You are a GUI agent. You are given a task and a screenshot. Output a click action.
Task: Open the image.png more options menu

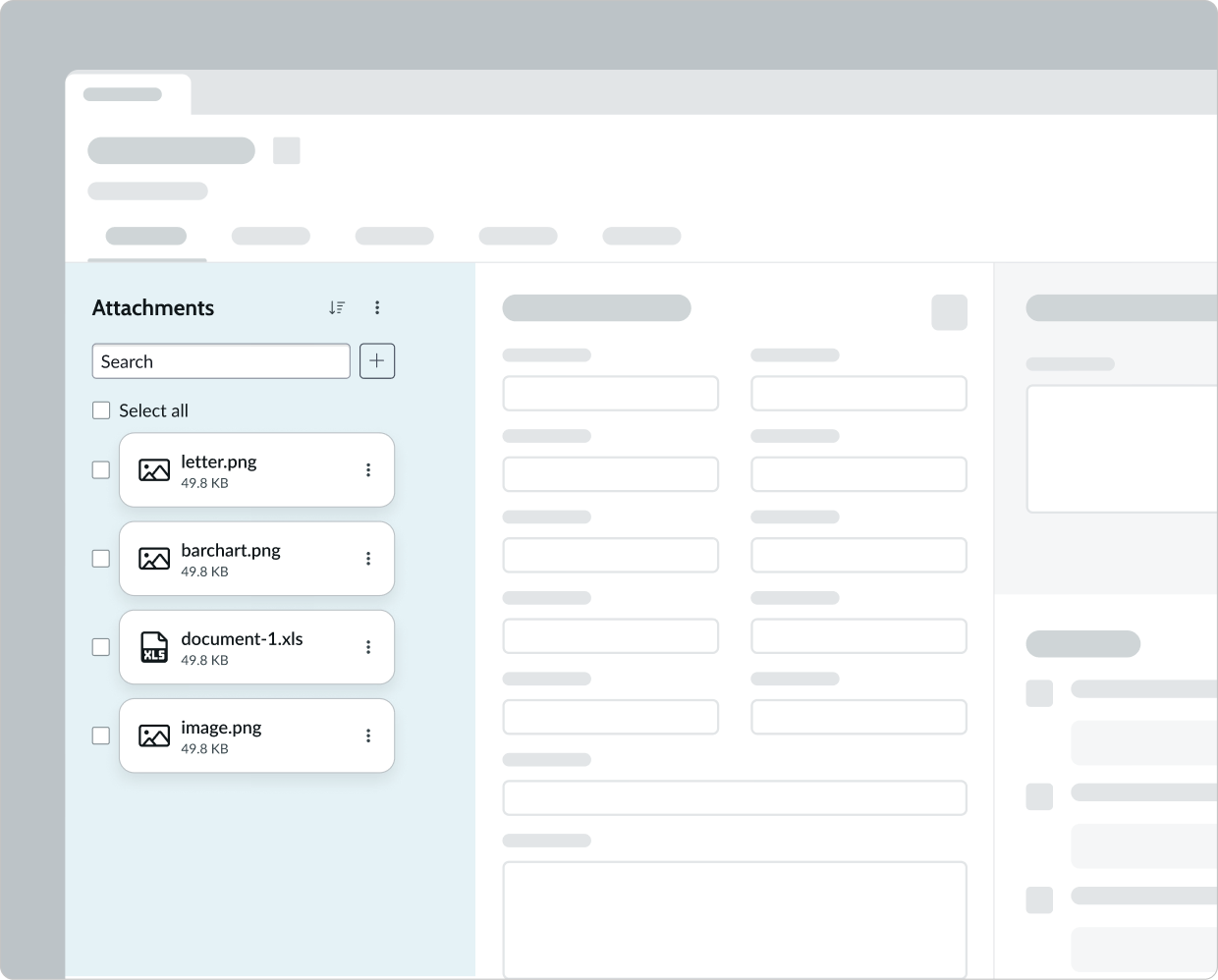(368, 735)
